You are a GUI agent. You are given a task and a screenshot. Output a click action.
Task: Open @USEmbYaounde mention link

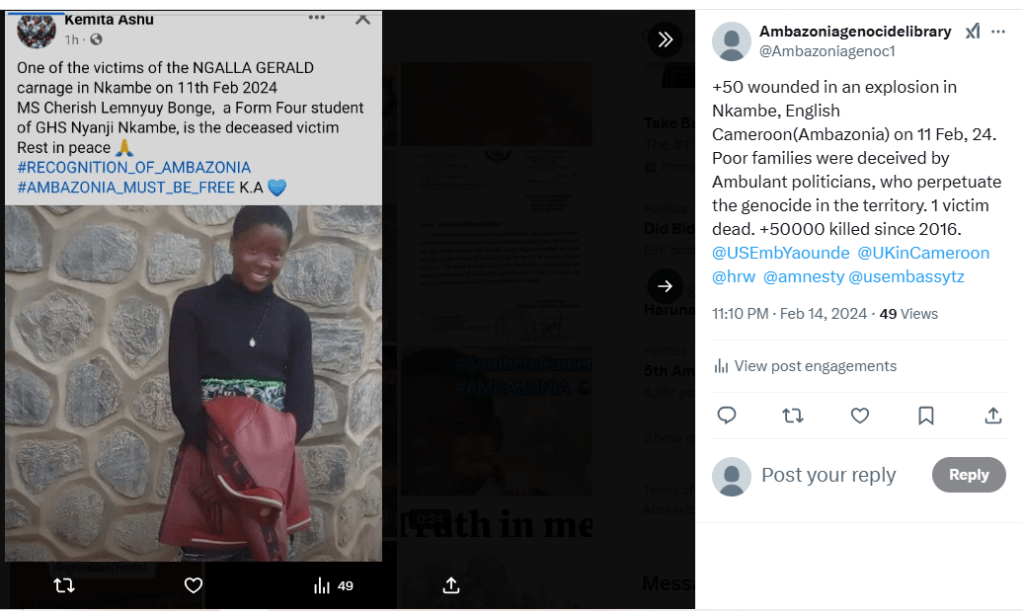781,253
